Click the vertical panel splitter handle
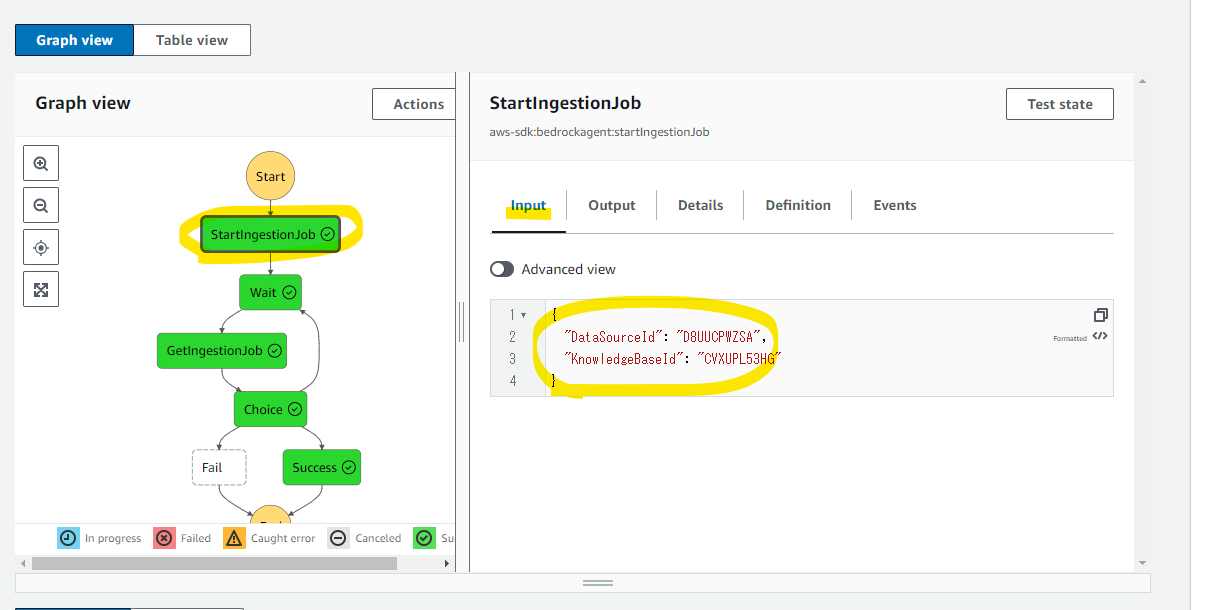The width and height of the screenshot is (1225, 610). (x=462, y=322)
